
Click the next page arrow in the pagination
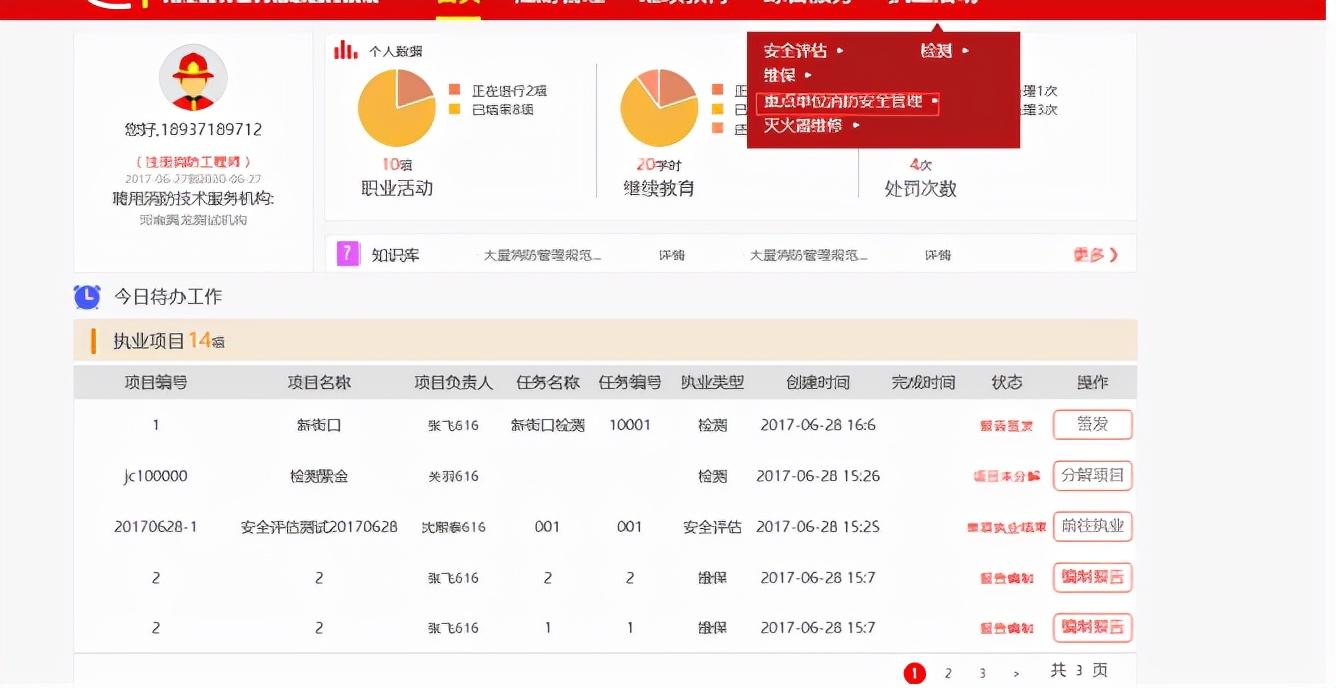point(1016,673)
